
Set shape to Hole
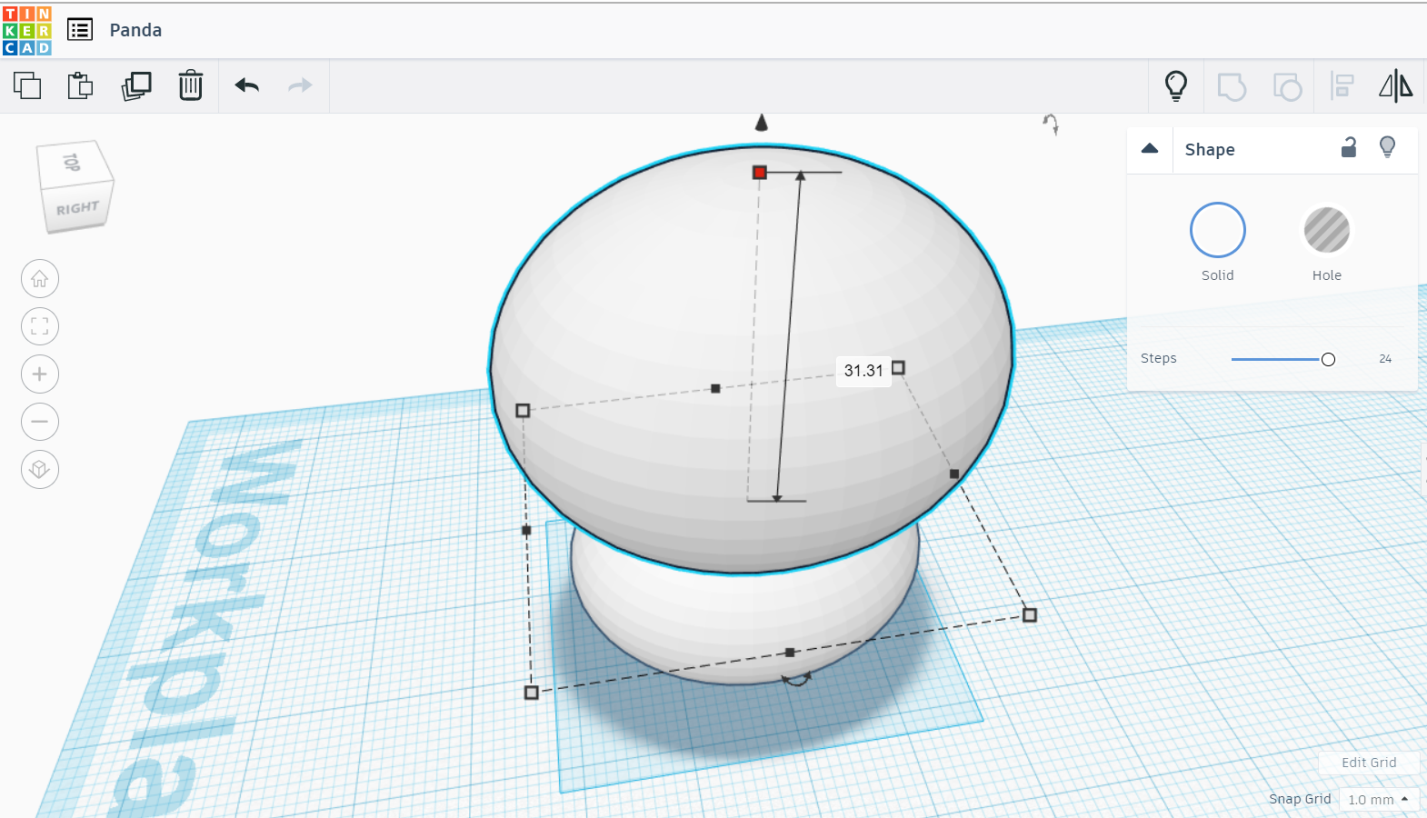point(1327,230)
